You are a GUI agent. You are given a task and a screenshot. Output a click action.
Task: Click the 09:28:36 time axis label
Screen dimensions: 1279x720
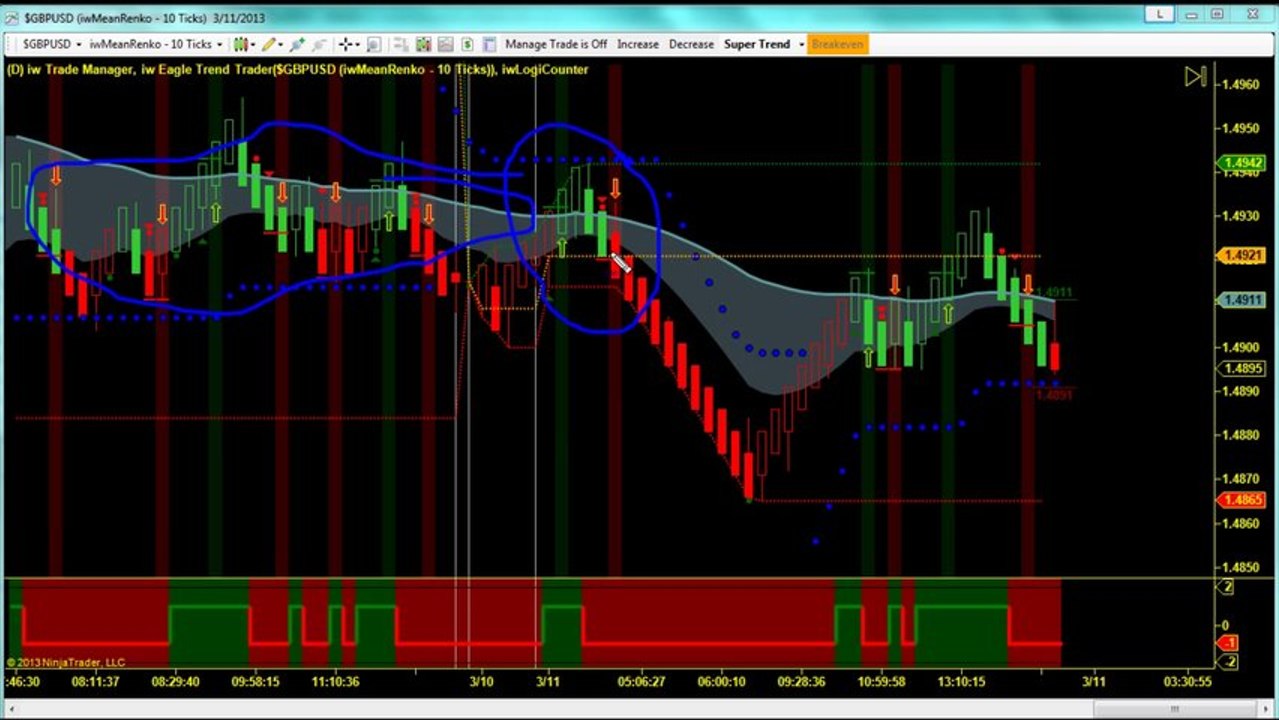click(800, 682)
